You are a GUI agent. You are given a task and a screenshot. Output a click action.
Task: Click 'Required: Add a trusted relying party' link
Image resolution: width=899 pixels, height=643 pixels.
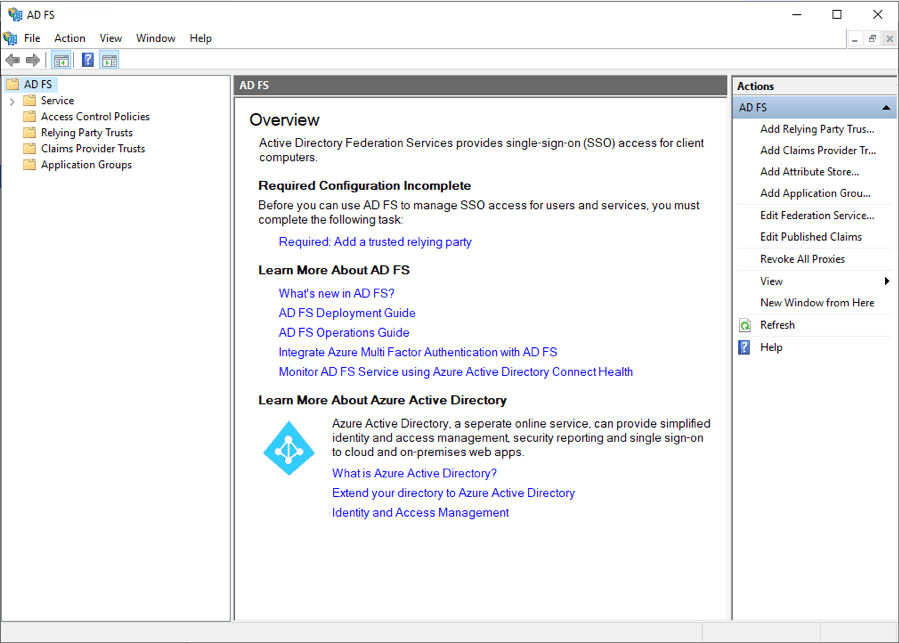(375, 242)
